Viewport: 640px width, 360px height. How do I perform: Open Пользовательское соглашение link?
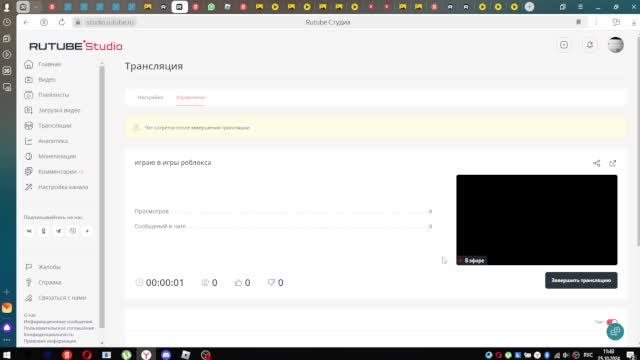(59, 328)
